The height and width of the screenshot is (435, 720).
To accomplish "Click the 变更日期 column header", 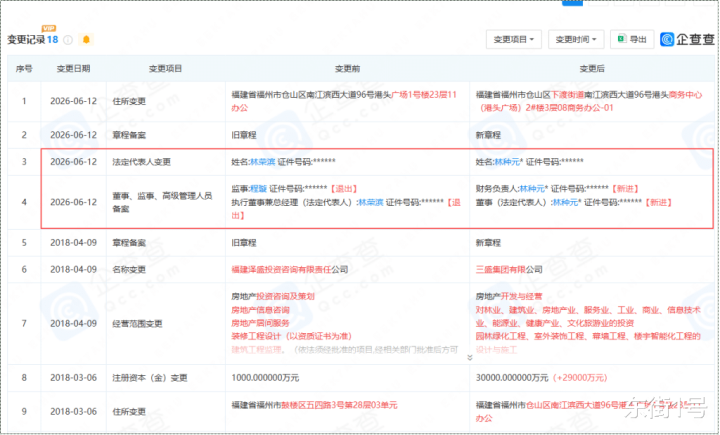I will 73,69.
